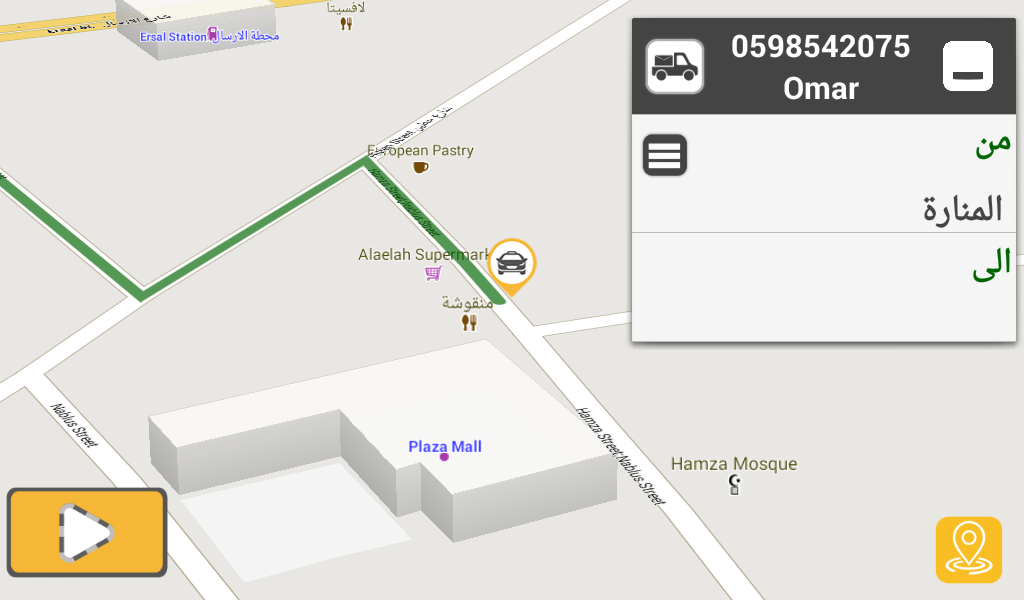Image resolution: width=1024 pixels, height=600 pixels.
Task: Tap the orange play start button
Action: pos(87,533)
